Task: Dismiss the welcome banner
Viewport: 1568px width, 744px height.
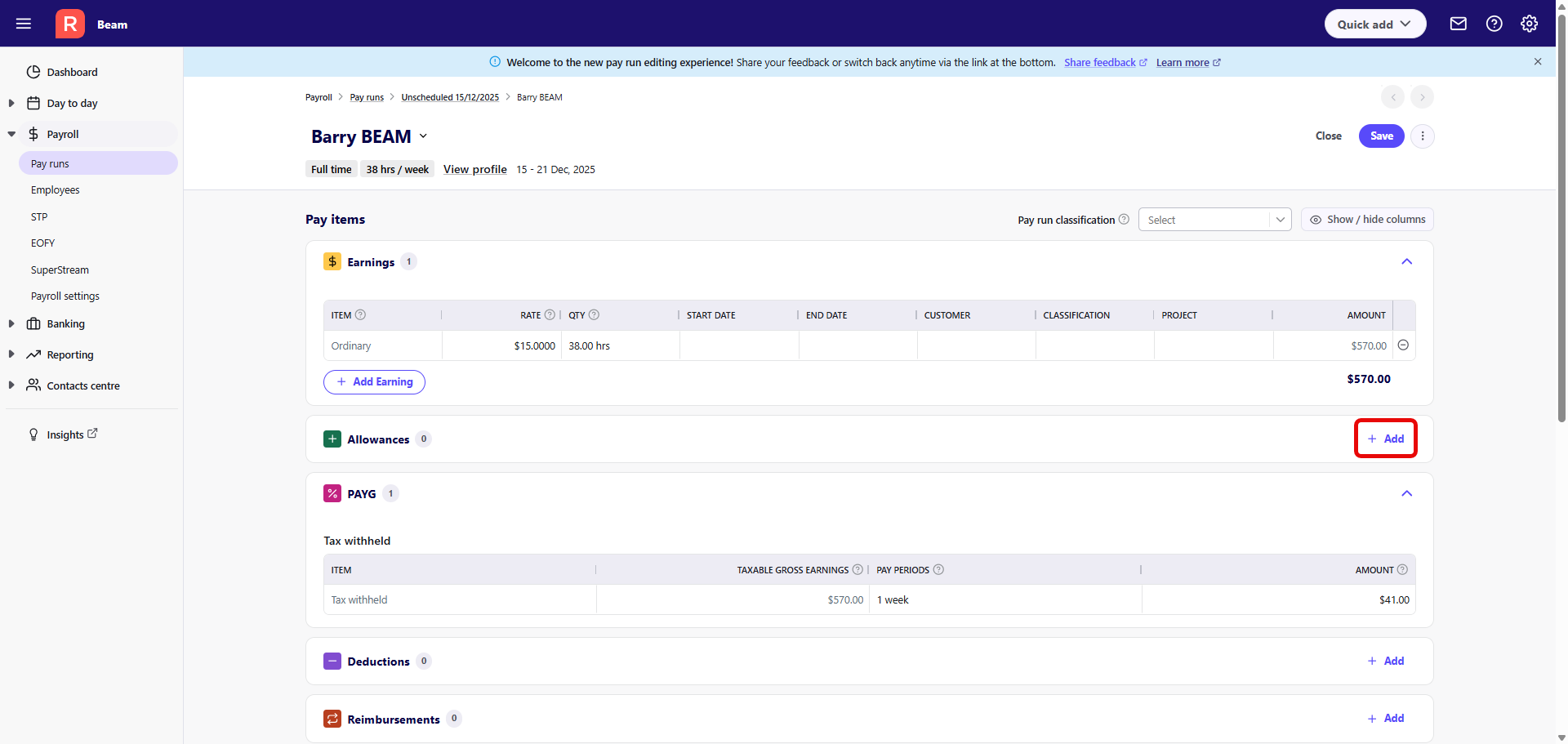Action: click(x=1537, y=62)
